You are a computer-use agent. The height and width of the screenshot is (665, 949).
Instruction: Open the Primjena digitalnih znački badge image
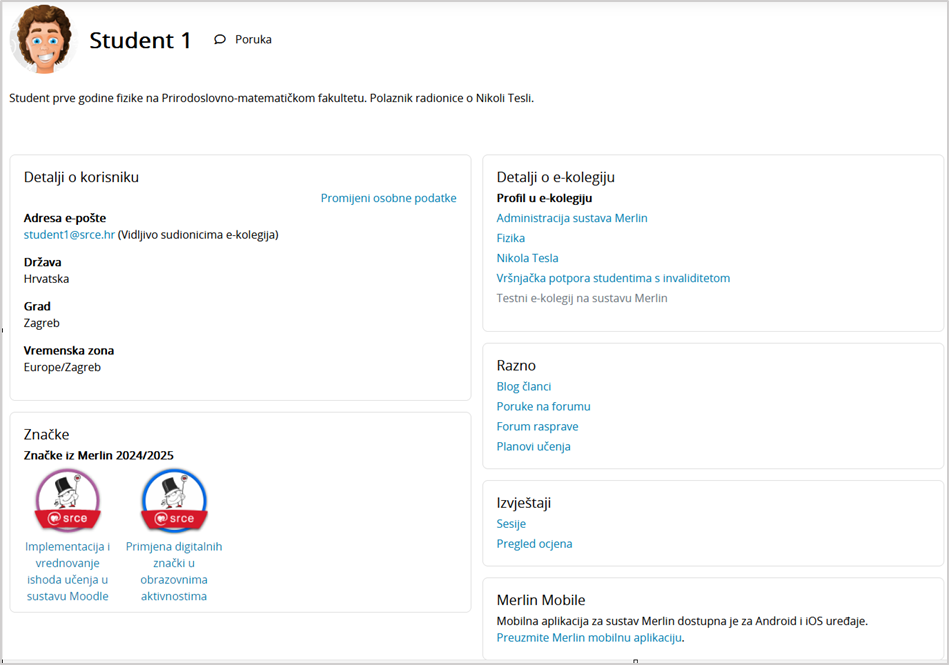pos(174,501)
